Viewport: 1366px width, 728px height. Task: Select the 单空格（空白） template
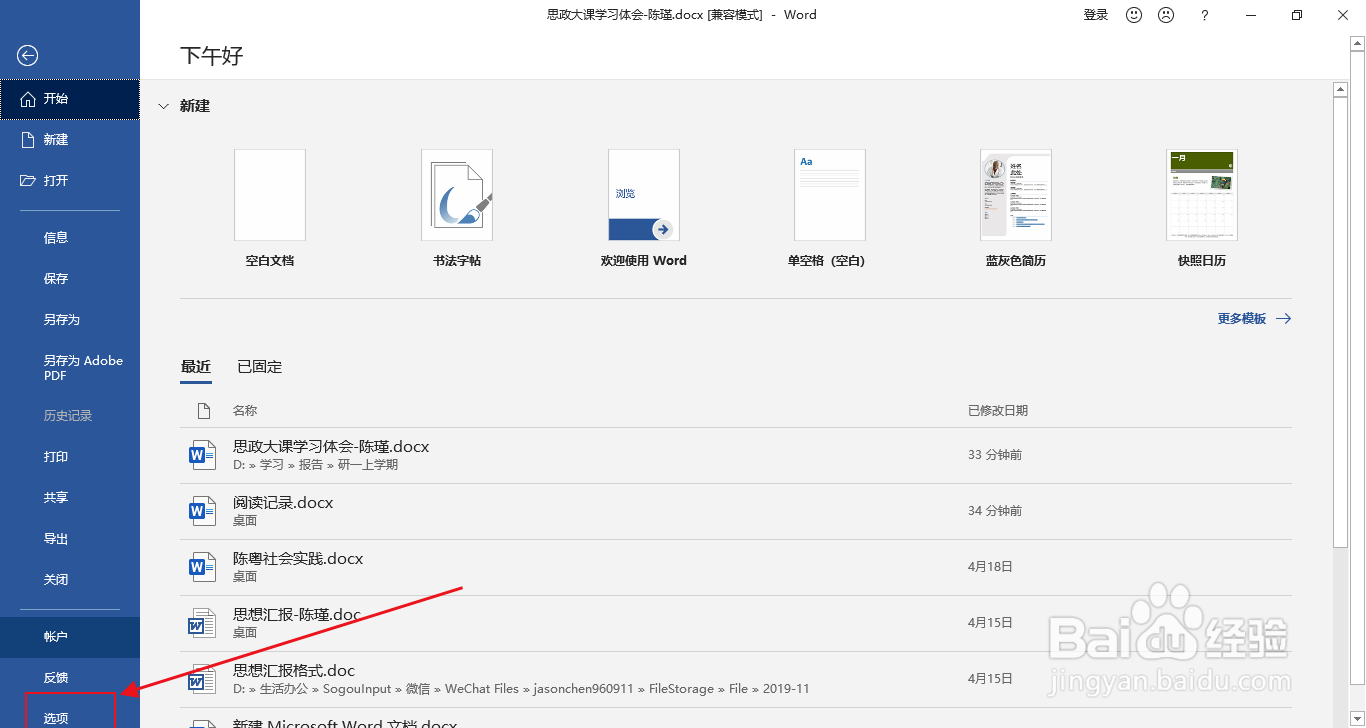830,209
